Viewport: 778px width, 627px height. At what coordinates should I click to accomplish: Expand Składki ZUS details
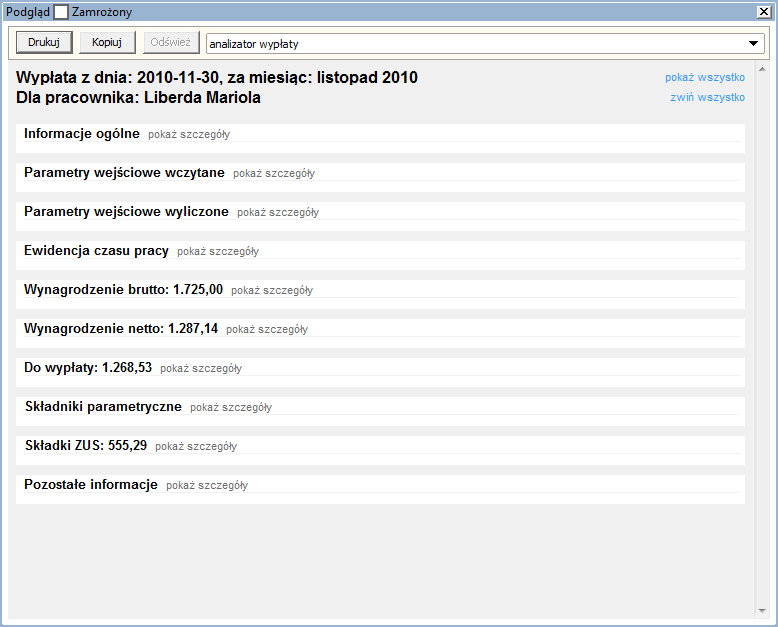click(196, 446)
